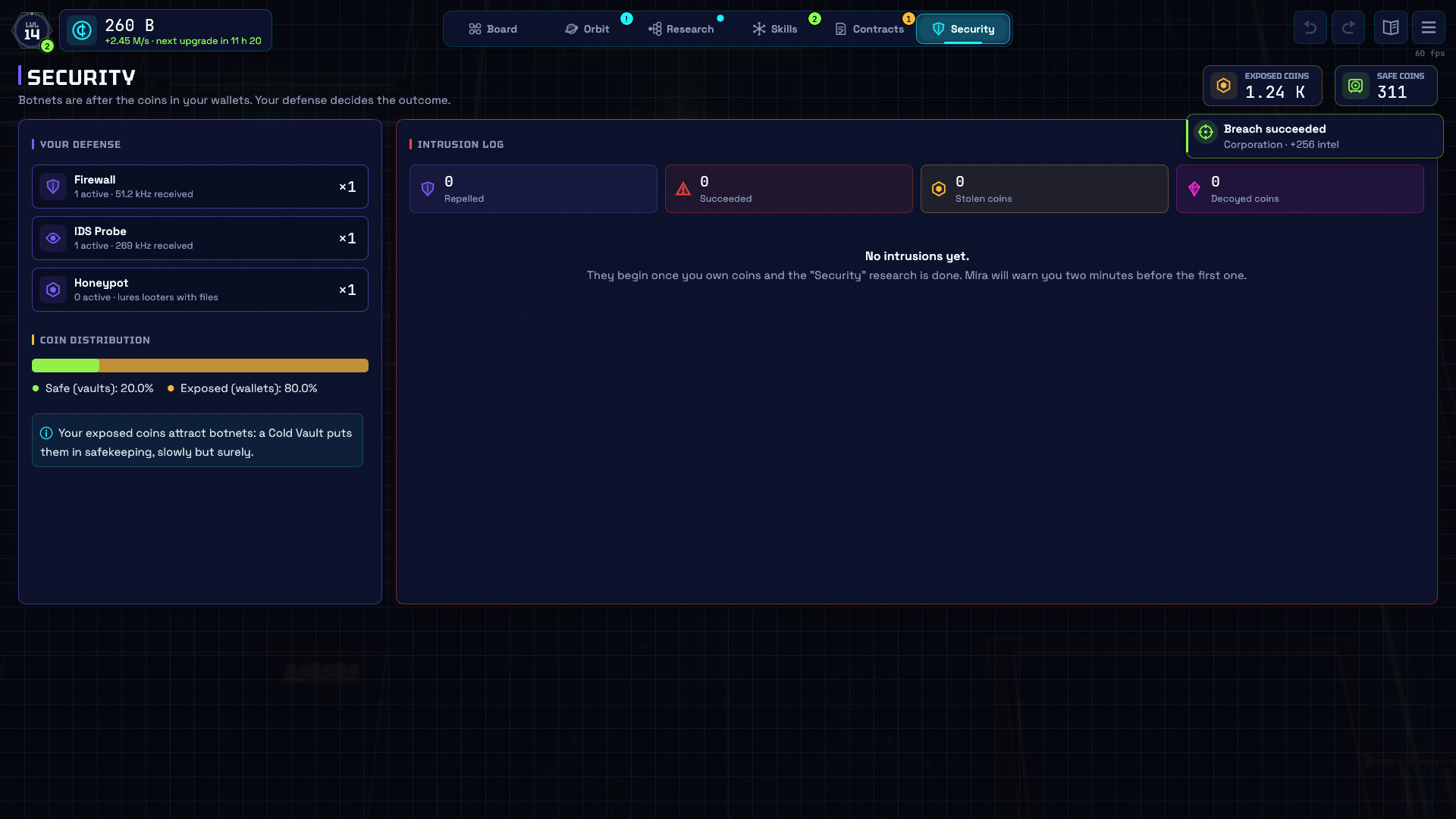Click the currency coin icon beside 260 B
The height and width of the screenshot is (819, 1456).
(x=82, y=30)
